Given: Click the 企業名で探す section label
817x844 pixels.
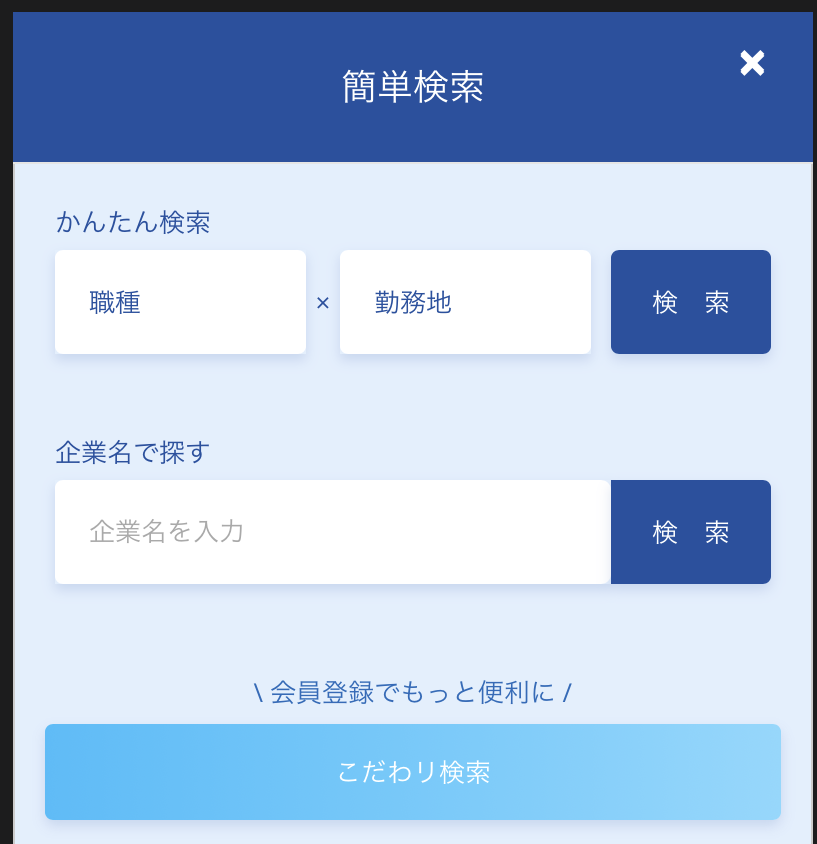Looking at the screenshot, I should tap(133, 452).
